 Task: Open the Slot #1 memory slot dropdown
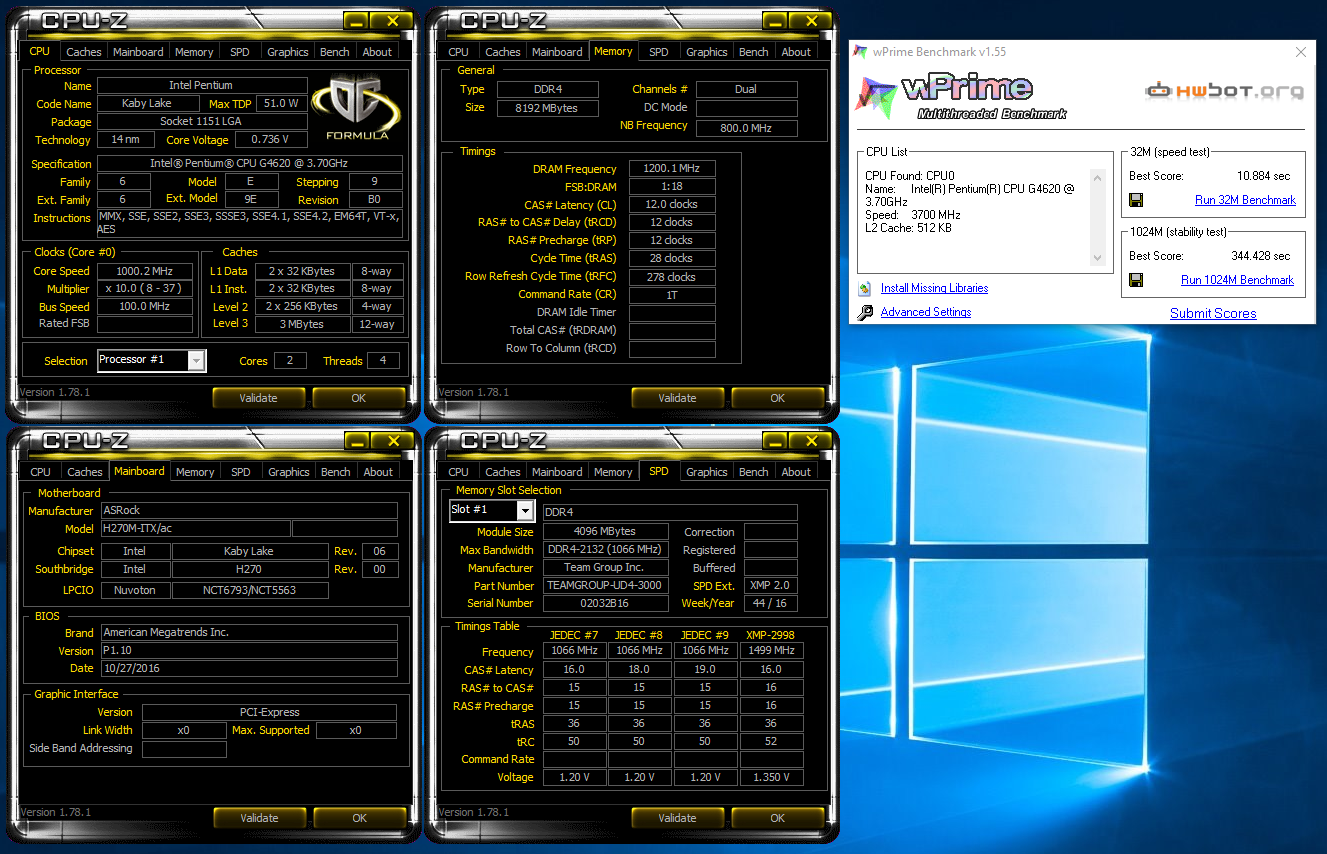coord(525,511)
